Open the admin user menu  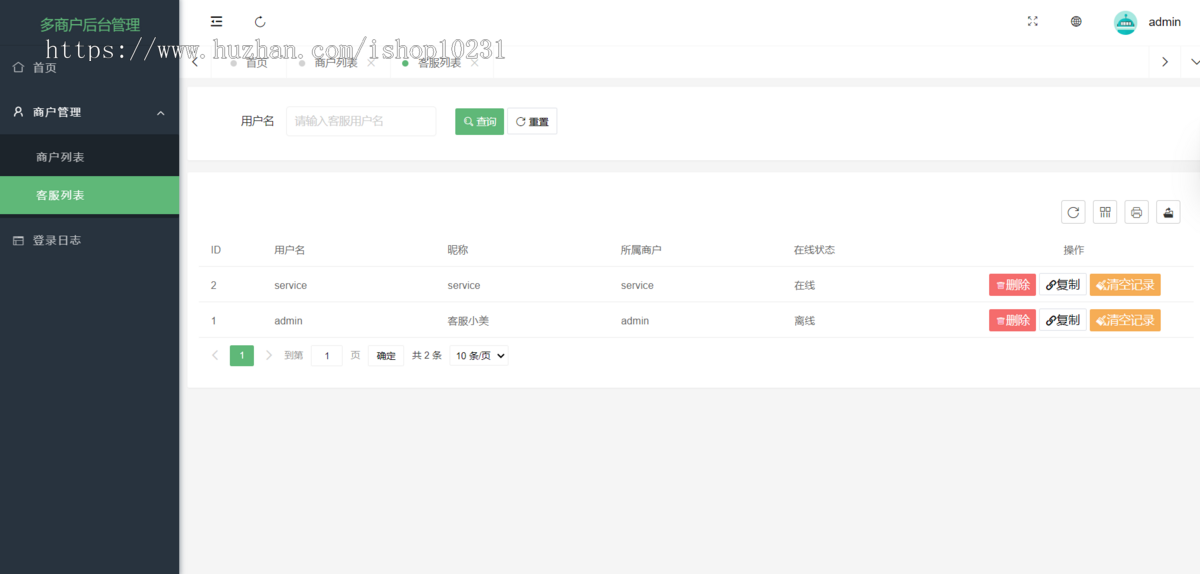(x=1164, y=22)
